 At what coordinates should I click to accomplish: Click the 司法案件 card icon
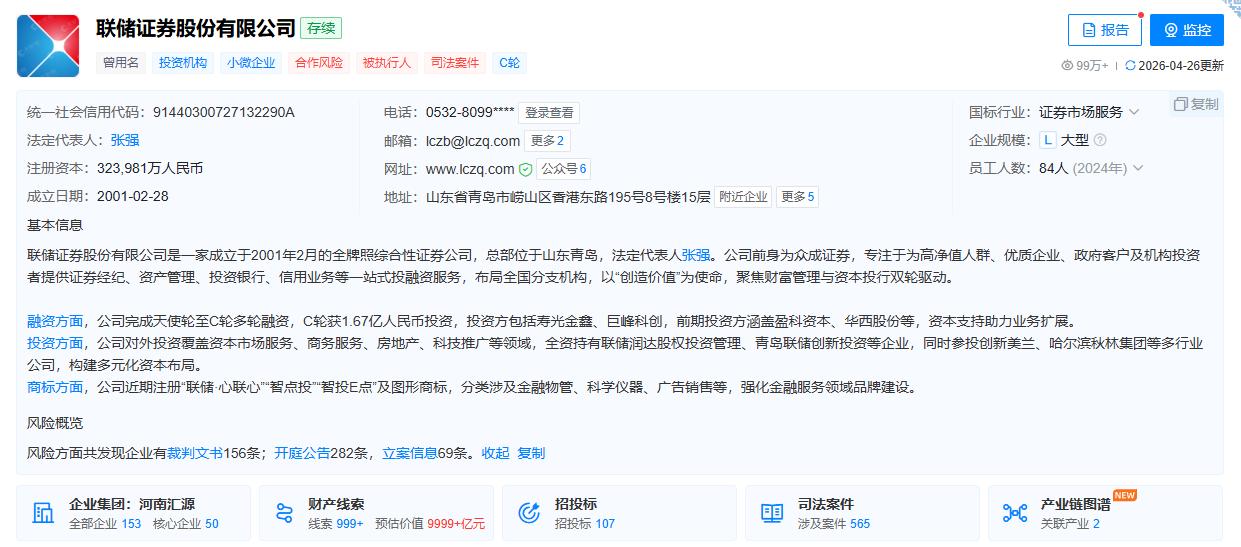(772, 514)
